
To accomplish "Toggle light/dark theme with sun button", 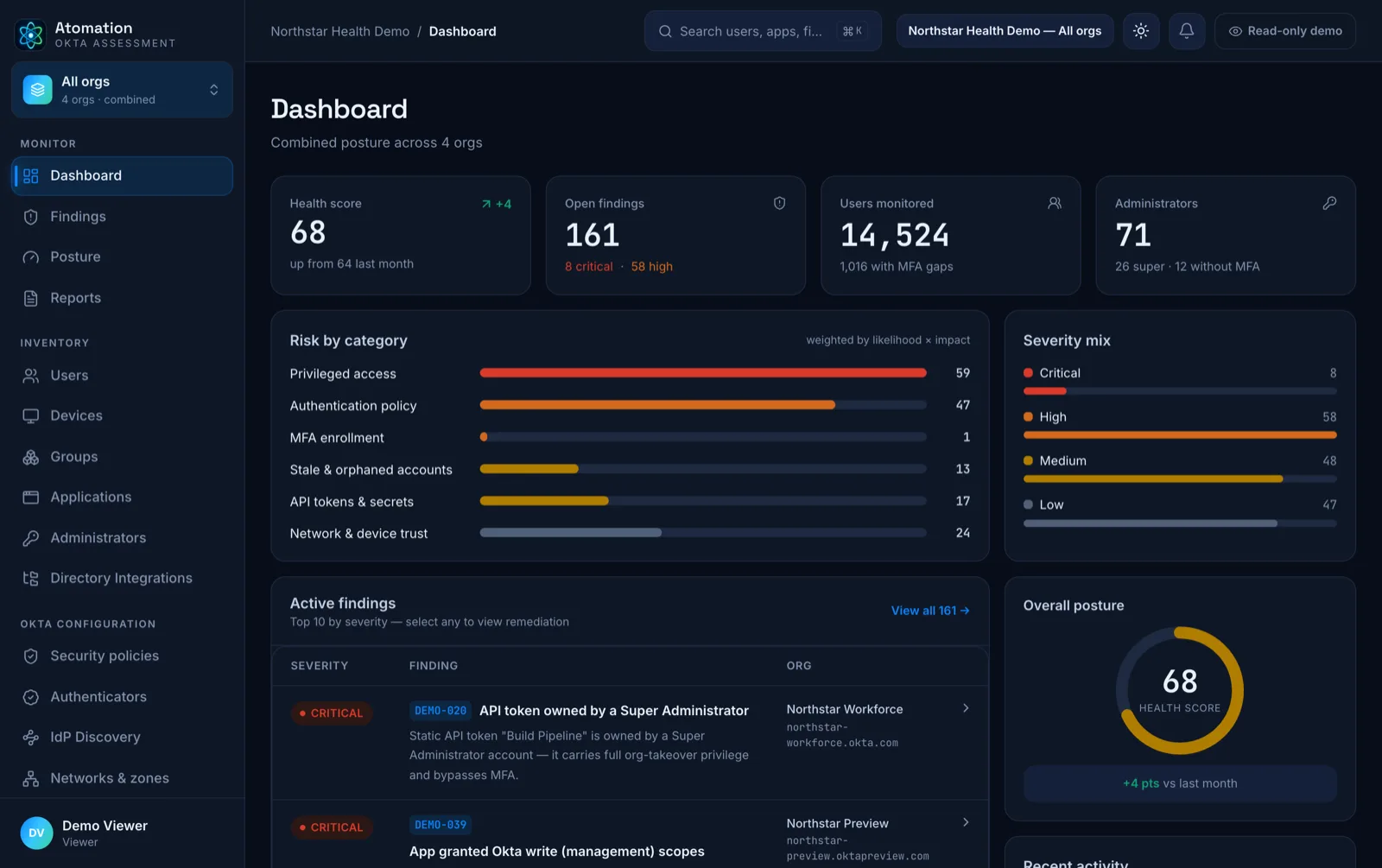I will [1141, 31].
